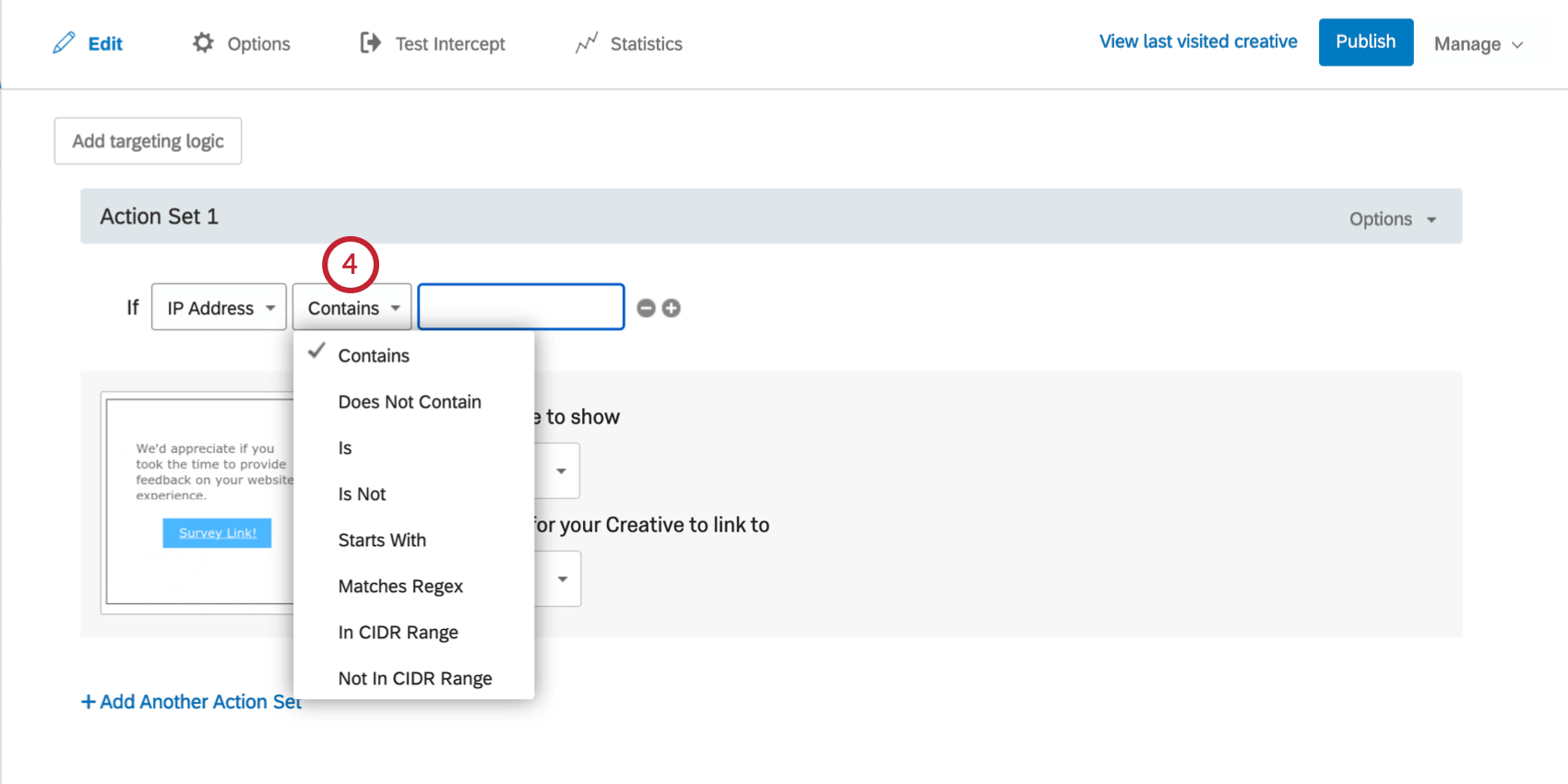Select the checked Contains option

374,356
